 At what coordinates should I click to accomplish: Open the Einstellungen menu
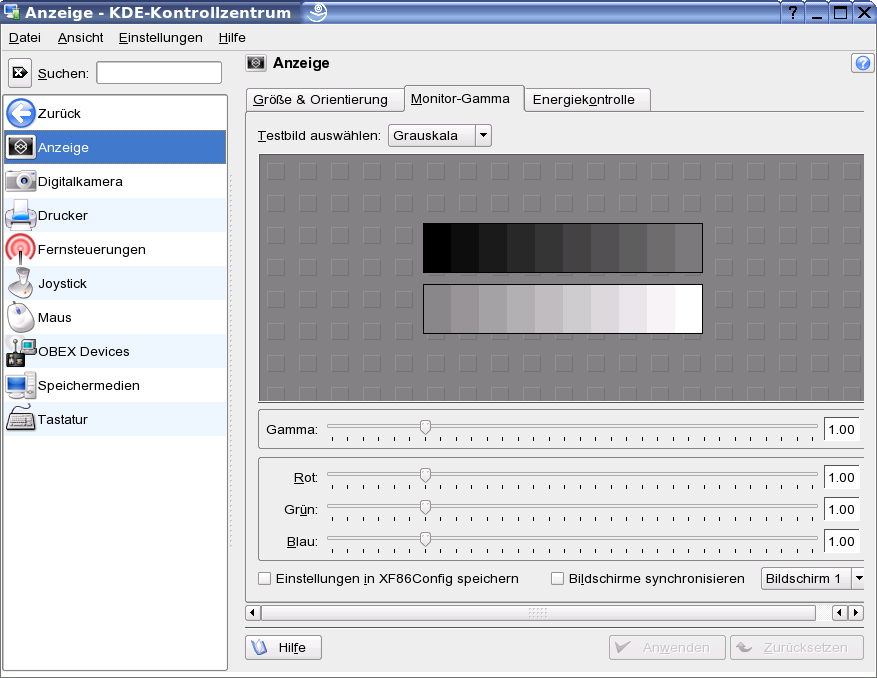(160, 37)
